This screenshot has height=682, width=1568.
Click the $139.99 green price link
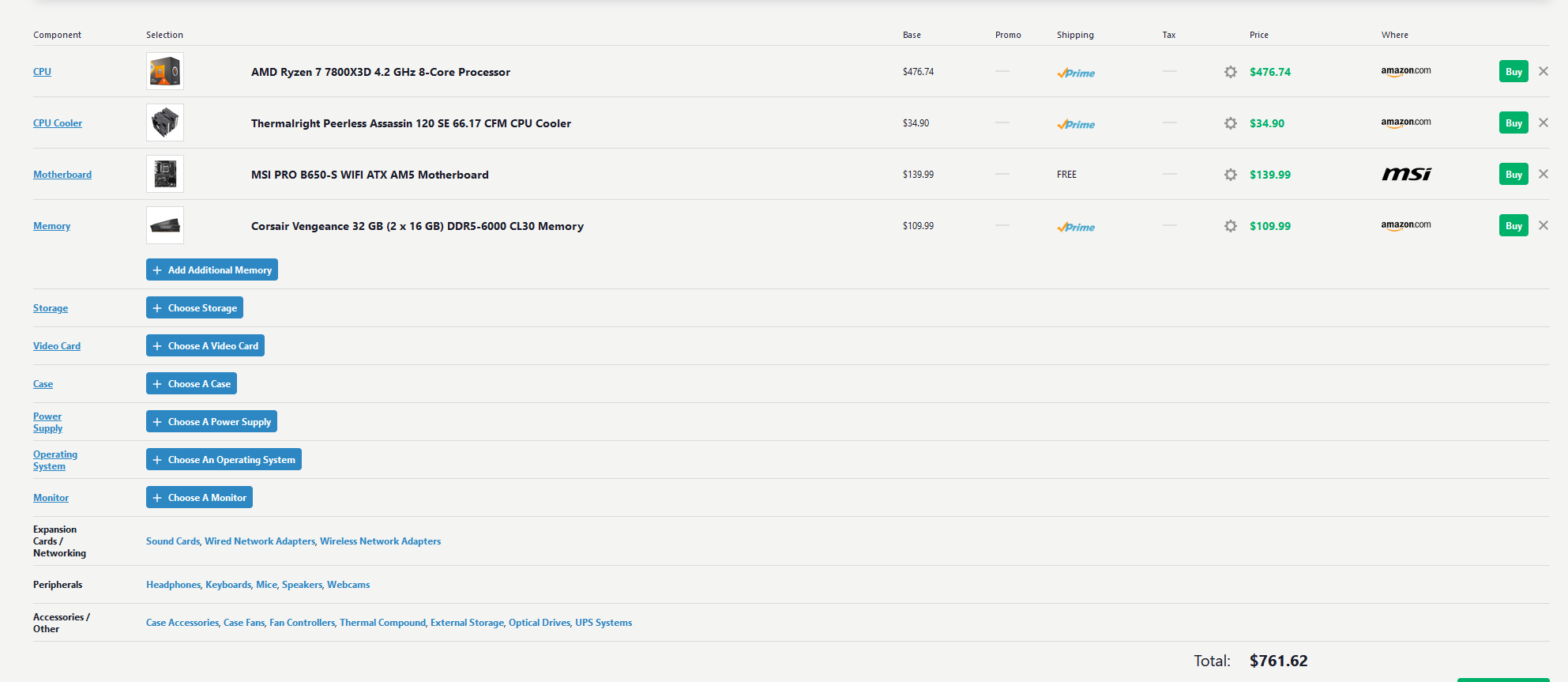tap(1270, 175)
